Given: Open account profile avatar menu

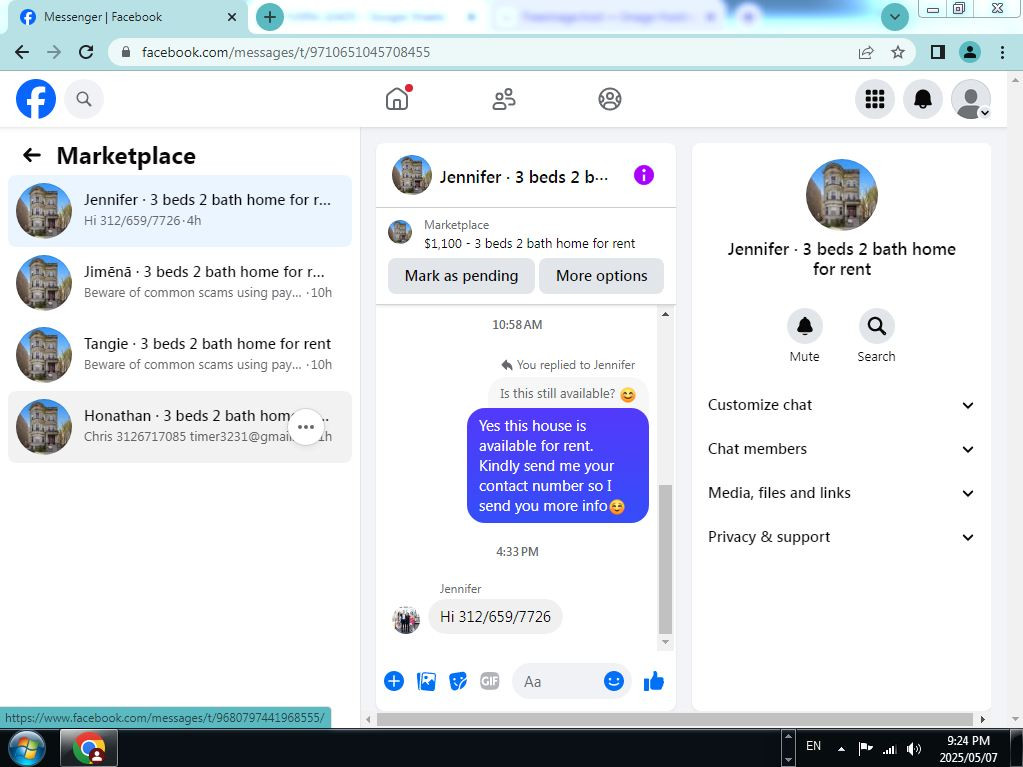Looking at the screenshot, I should (971, 99).
